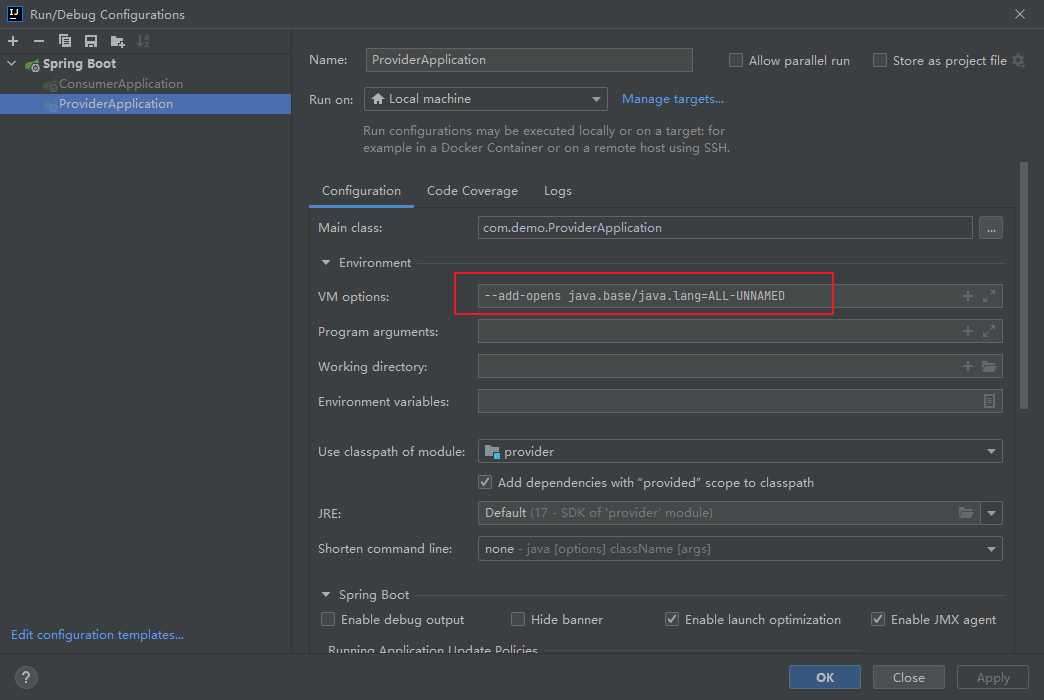The width and height of the screenshot is (1044, 700).
Task: Open the Code Coverage tab
Action: [x=472, y=191]
